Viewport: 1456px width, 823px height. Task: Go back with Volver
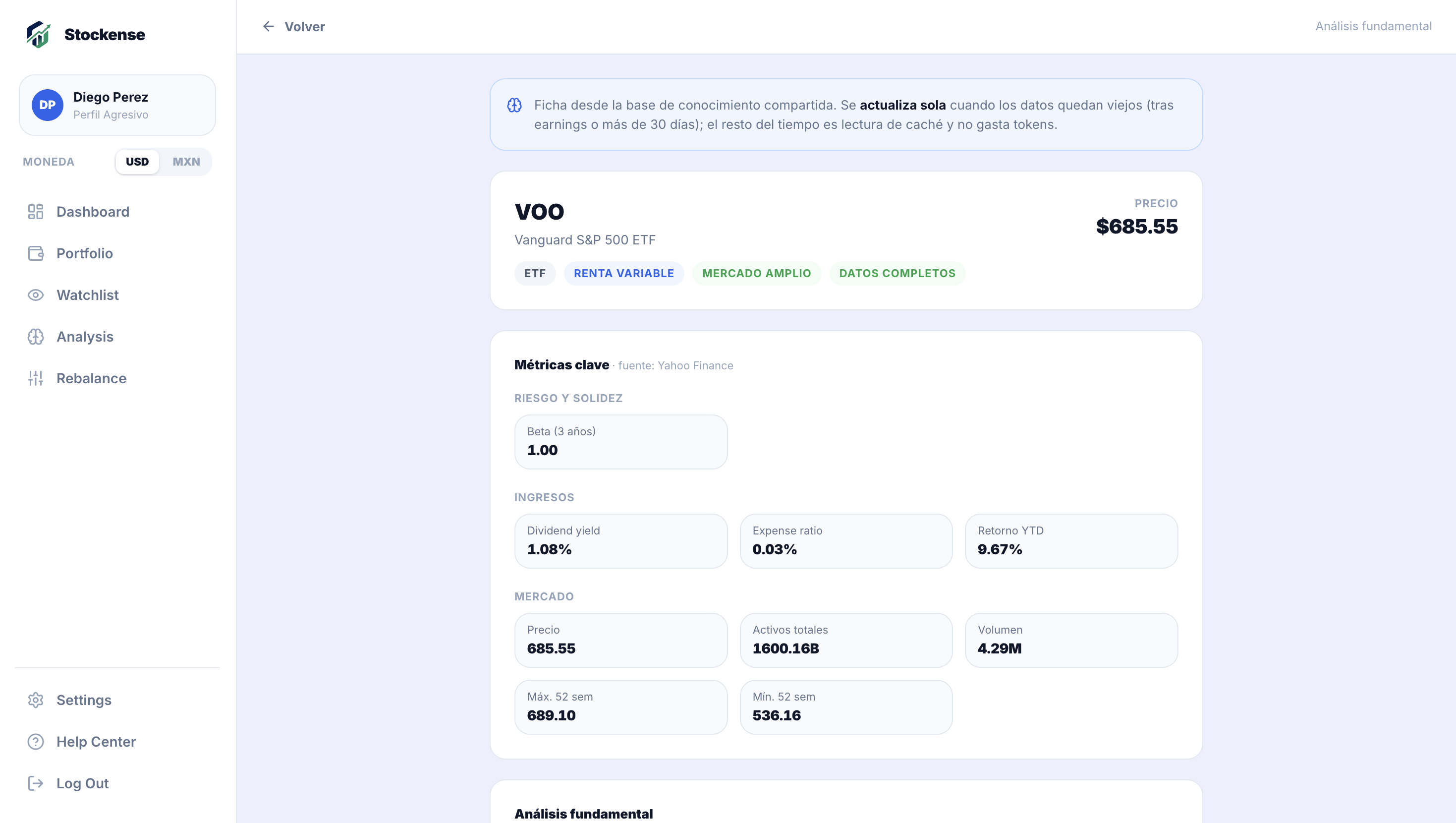coord(293,27)
